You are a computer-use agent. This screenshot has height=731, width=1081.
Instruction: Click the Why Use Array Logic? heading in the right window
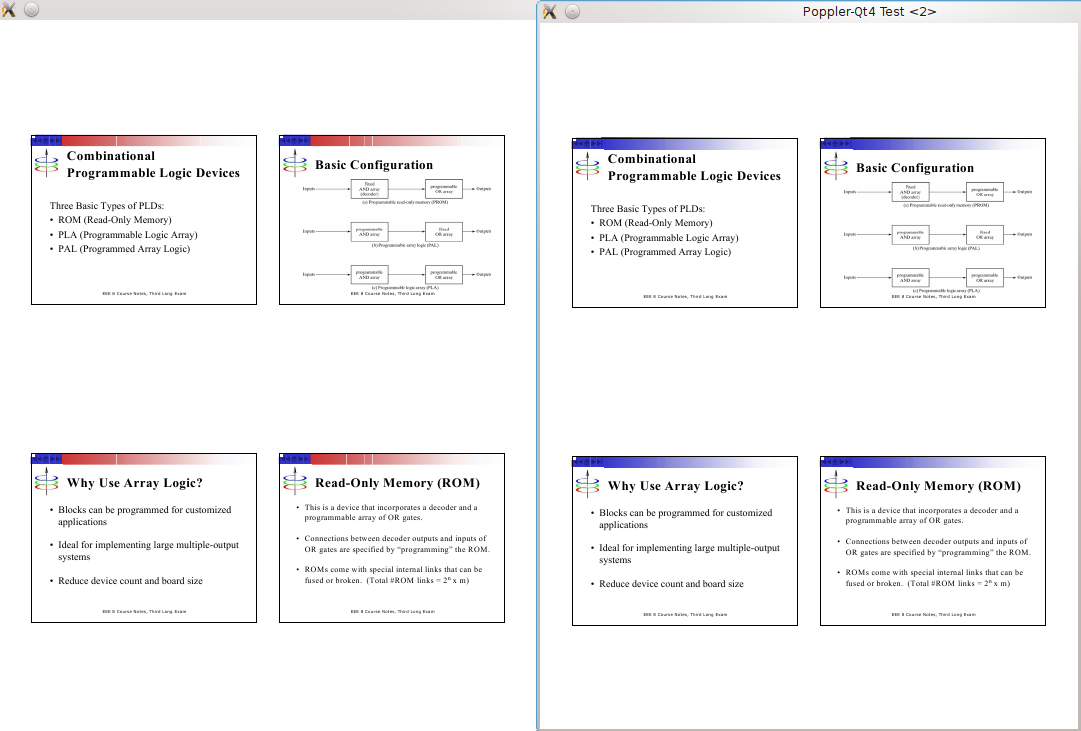675,486
